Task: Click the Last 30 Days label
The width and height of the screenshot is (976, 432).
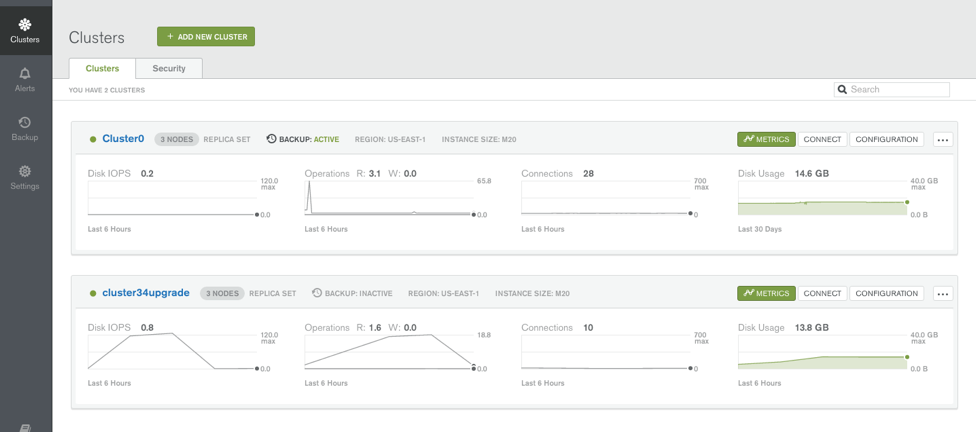Action: (x=759, y=229)
